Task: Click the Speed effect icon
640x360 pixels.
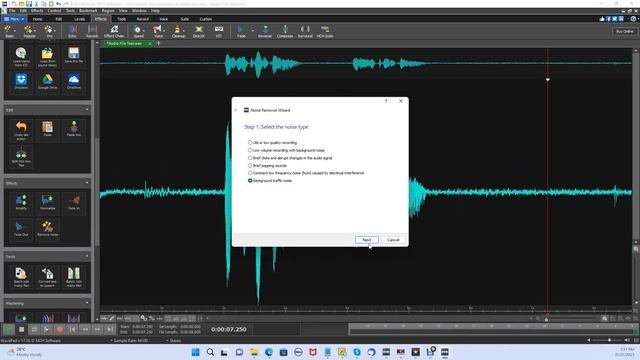Action: 138,31
